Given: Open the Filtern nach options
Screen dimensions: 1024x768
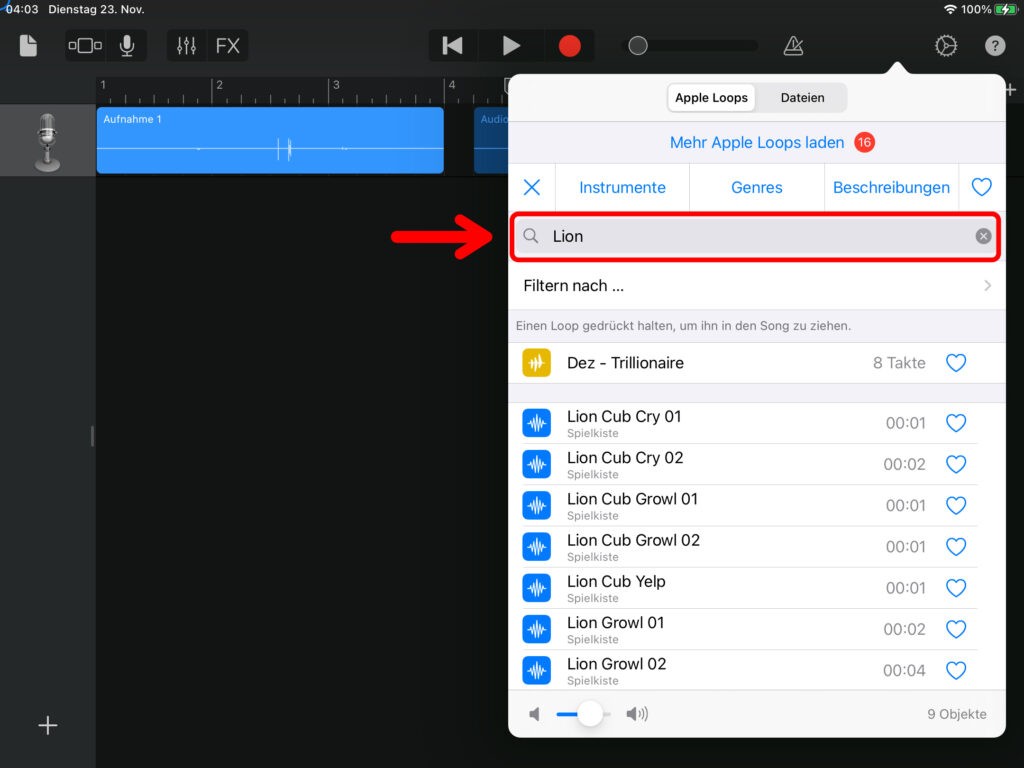Looking at the screenshot, I should 757,286.
